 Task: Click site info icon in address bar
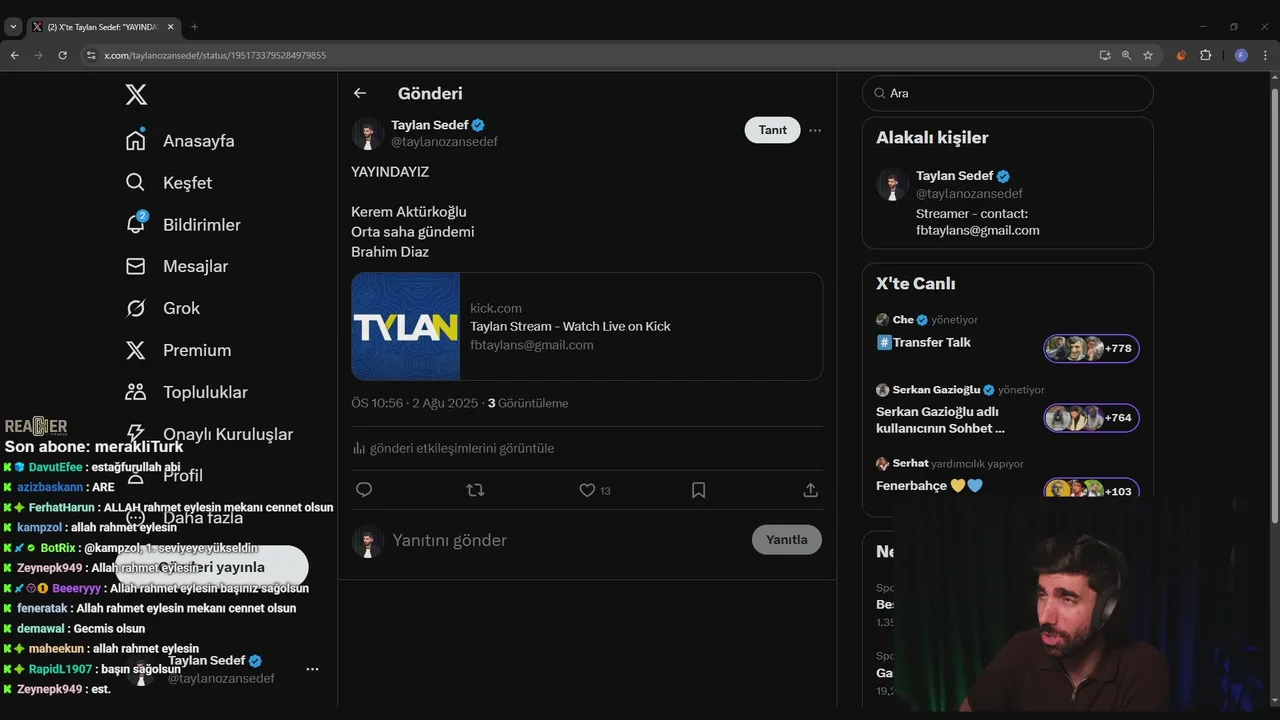coord(91,55)
